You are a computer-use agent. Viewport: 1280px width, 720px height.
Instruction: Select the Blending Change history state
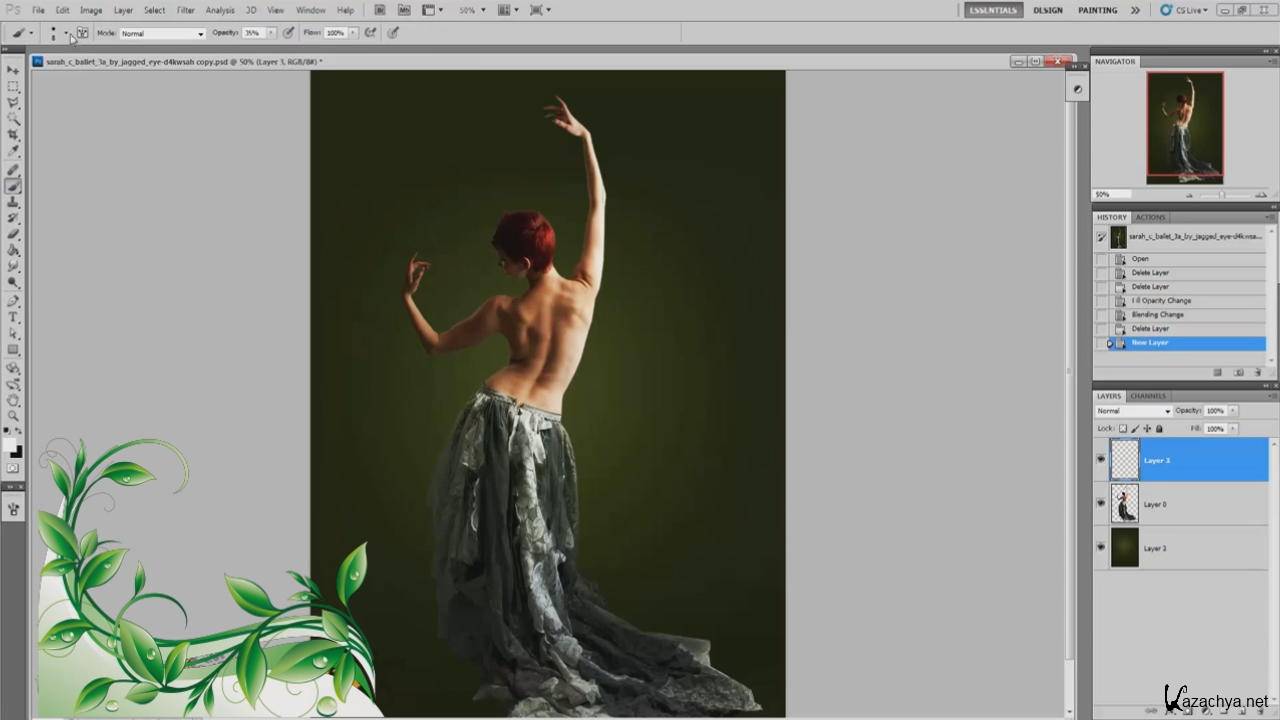[1157, 314]
